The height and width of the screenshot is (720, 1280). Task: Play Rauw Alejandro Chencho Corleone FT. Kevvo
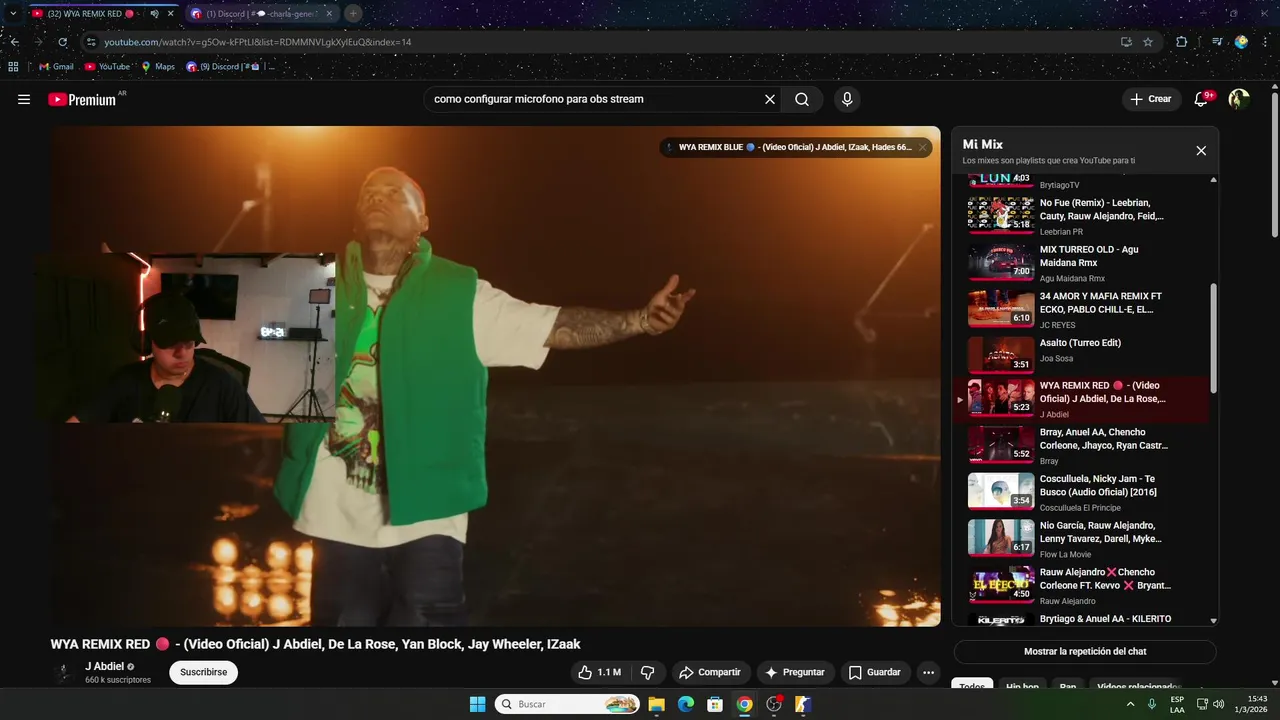[1085, 586]
